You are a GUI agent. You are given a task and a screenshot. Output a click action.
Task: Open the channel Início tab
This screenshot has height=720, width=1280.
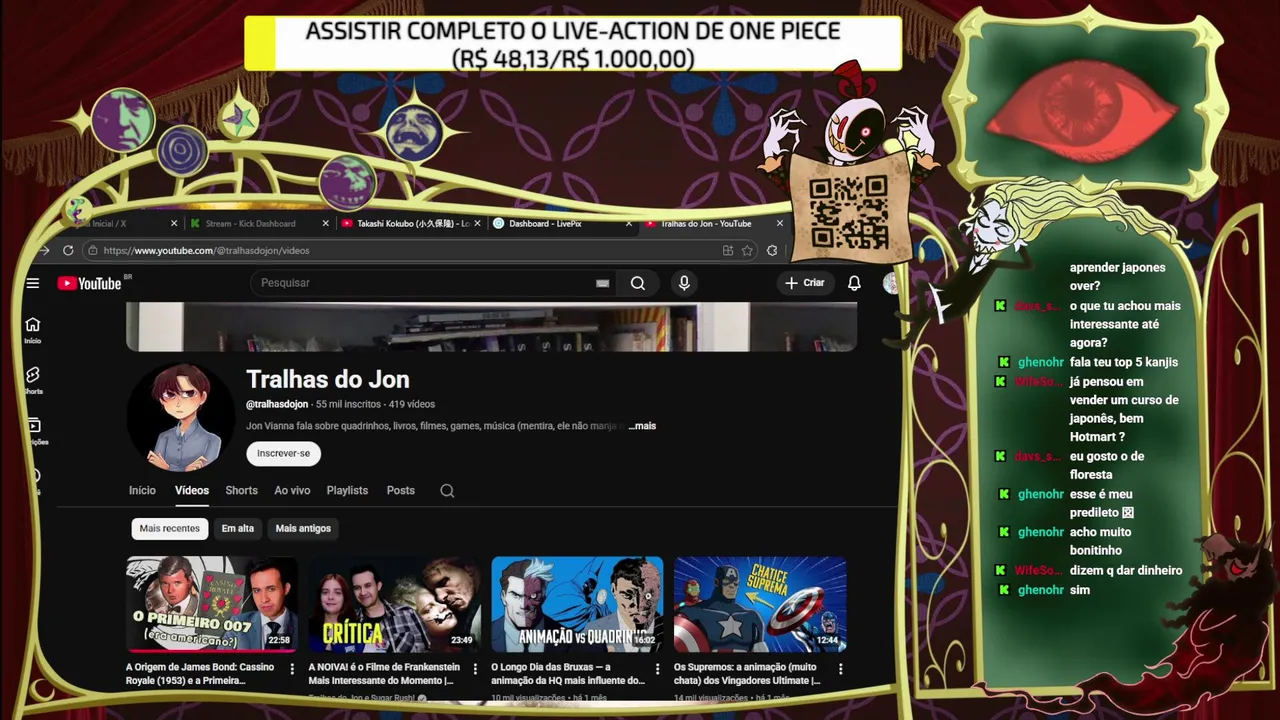coord(142,491)
